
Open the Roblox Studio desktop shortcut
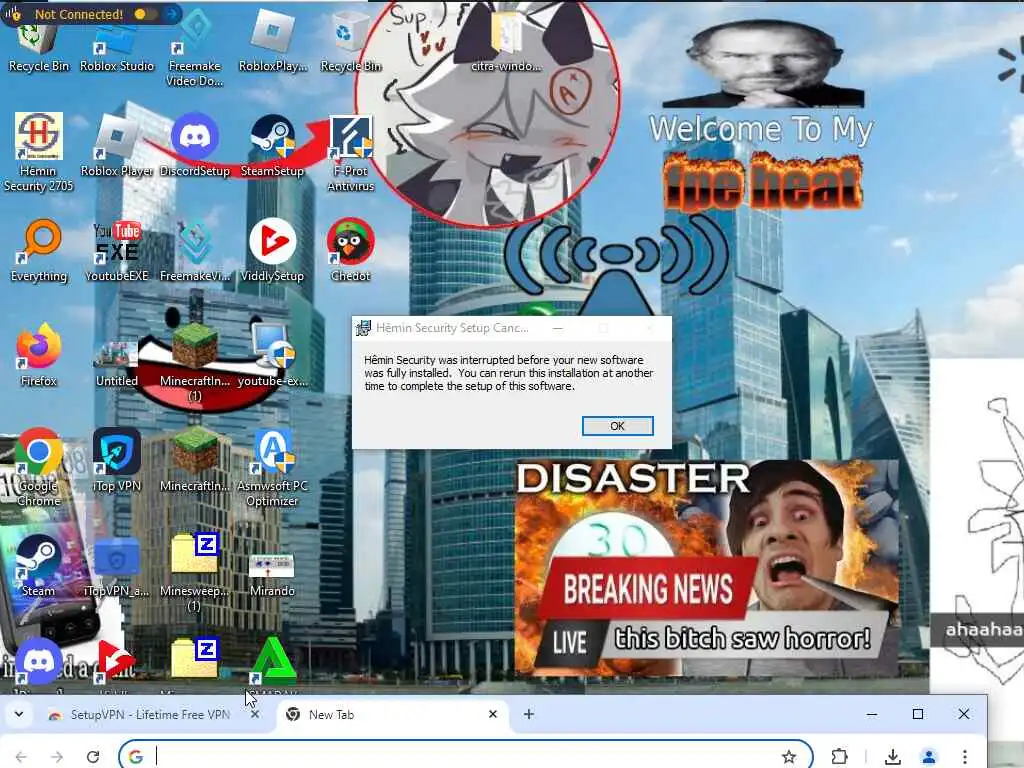(117, 47)
